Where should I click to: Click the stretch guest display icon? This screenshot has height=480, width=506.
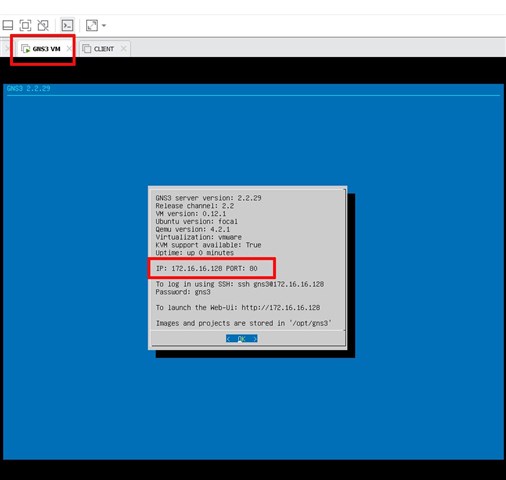tap(92, 25)
